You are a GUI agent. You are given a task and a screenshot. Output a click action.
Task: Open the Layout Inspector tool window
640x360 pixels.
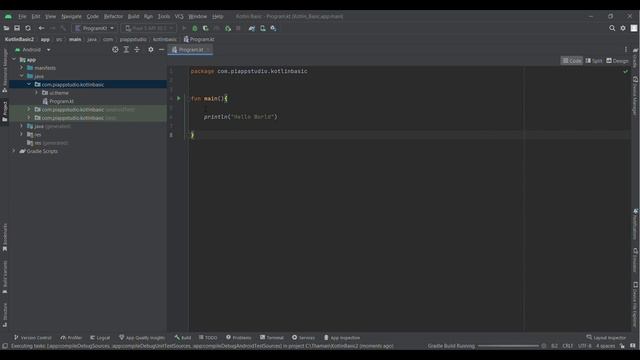606,338
